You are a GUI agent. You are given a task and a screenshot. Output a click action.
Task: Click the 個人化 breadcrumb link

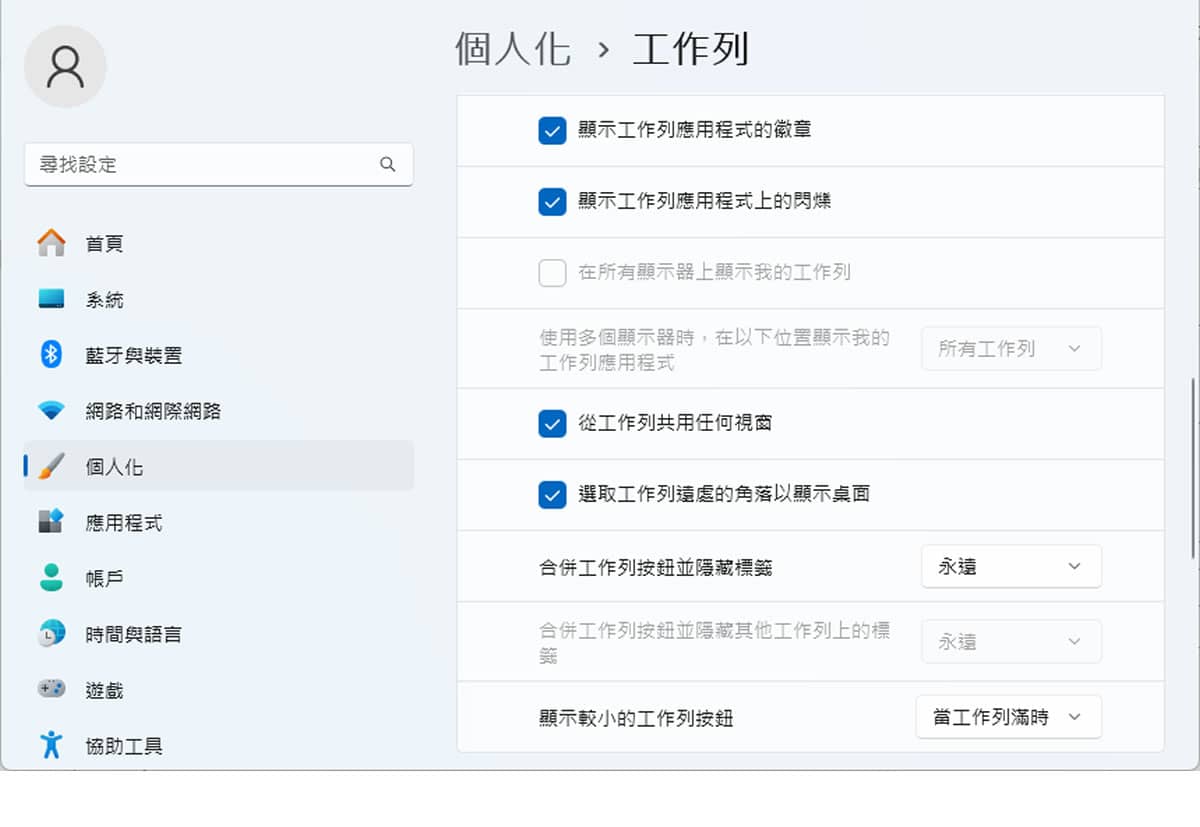click(x=512, y=49)
